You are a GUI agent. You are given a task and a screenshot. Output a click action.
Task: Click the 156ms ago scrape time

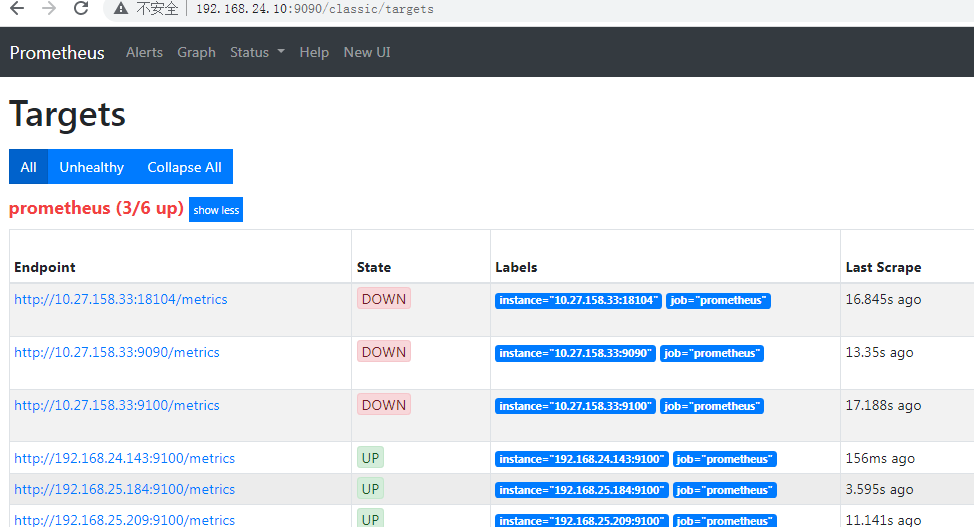[x=880, y=459]
